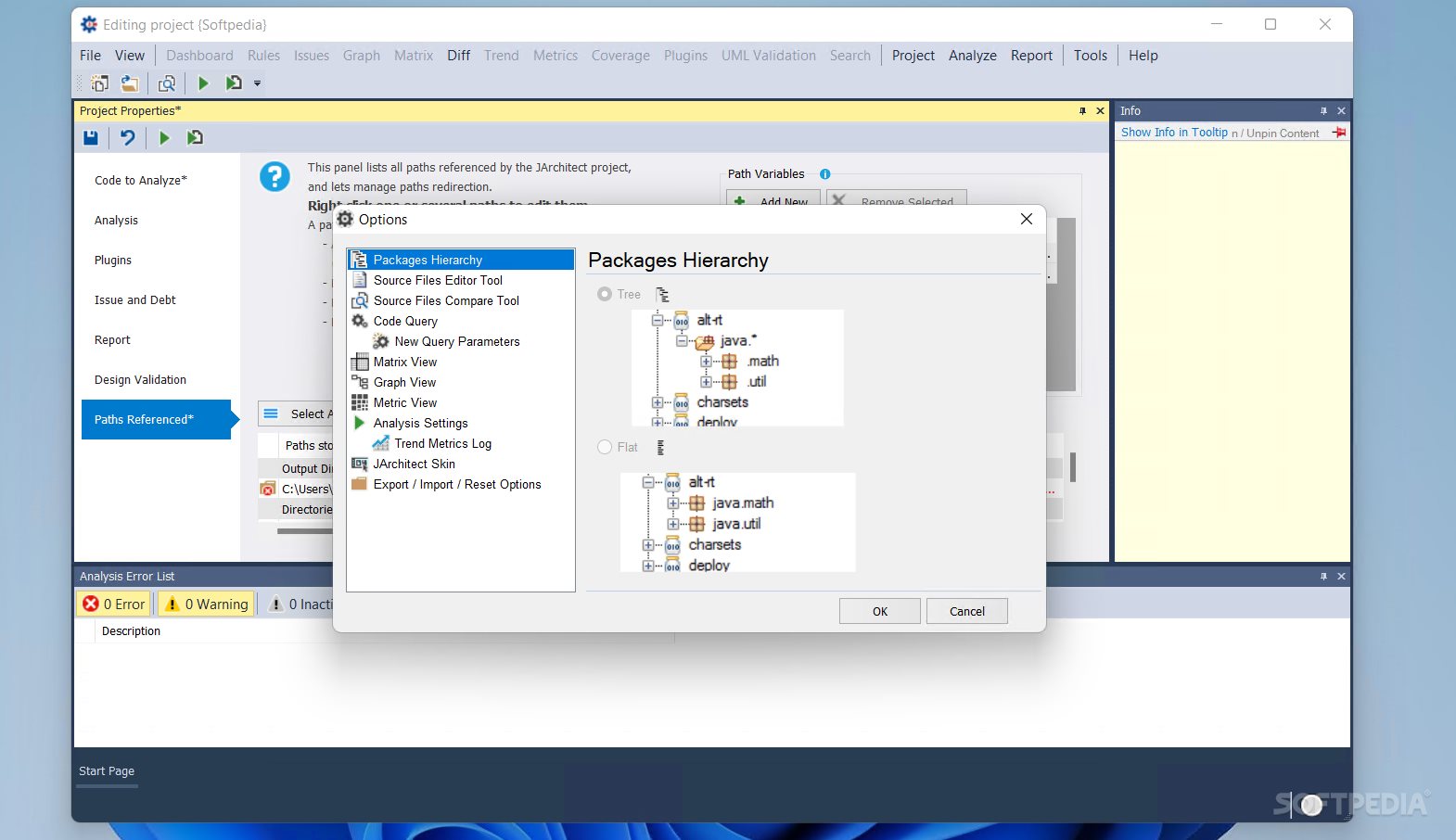Image resolution: width=1456 pixels, height=840 pixels.
Task: Collapse java.* node in Tree preview
Action: pyautogui.click(x=682, y=341)
